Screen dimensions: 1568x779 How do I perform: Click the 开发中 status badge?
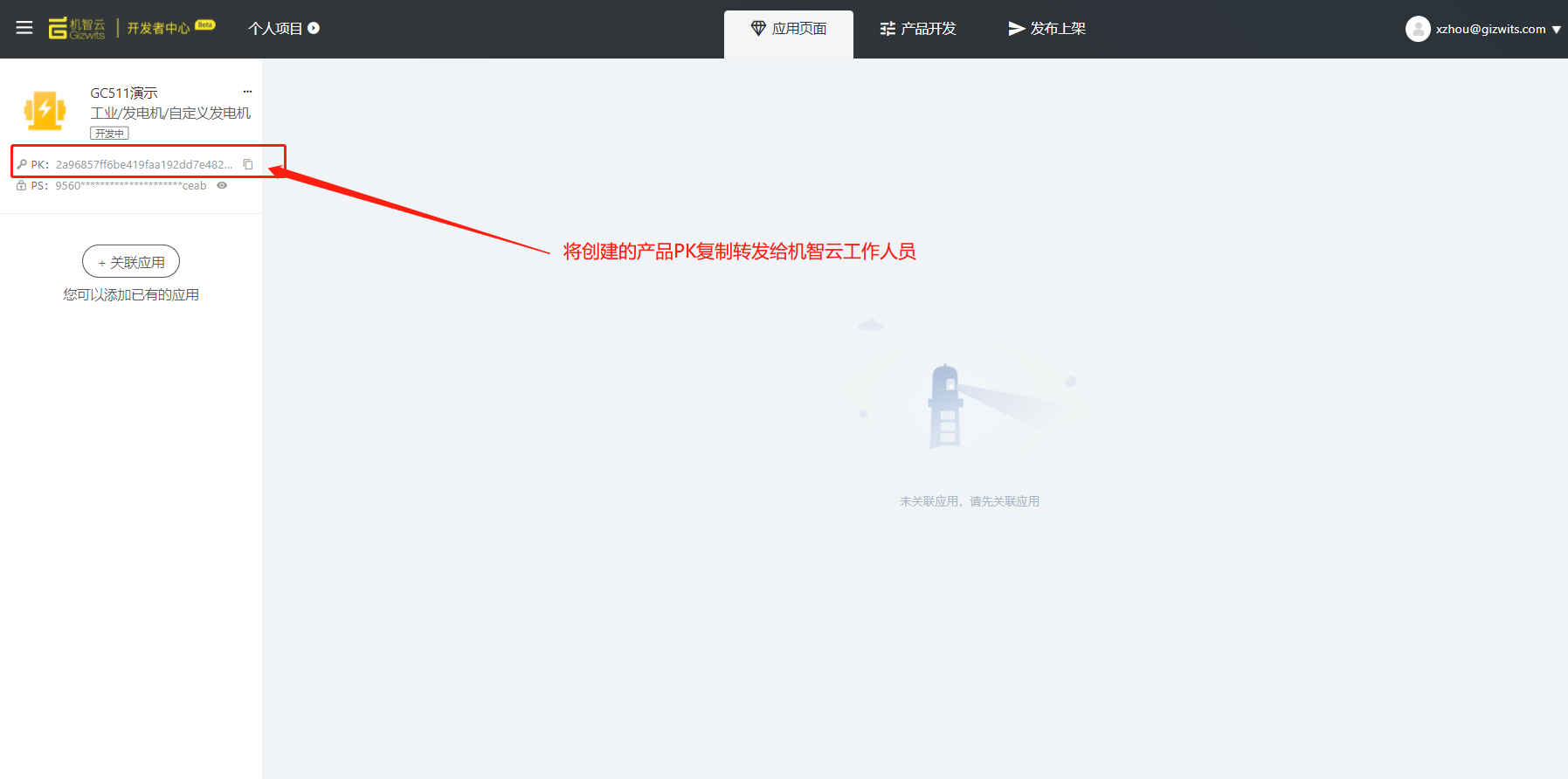click(x=109, y=134)
